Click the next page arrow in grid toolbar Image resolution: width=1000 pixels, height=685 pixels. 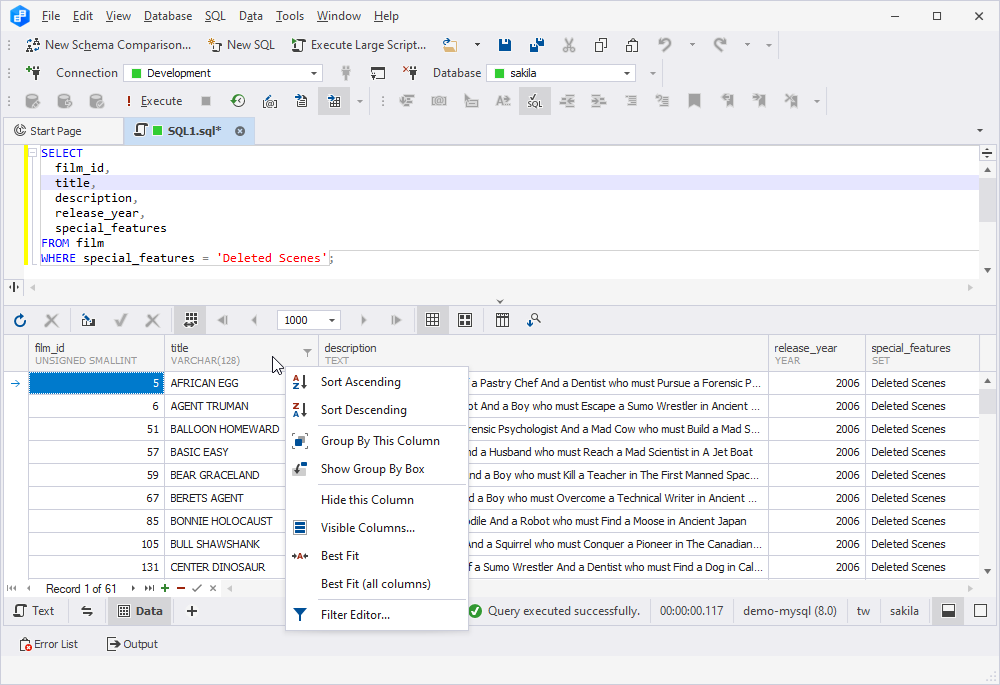364,320
